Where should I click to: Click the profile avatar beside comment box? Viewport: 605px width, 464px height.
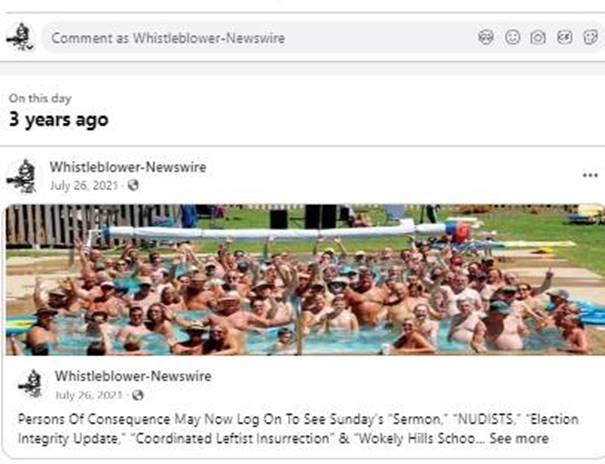tap(21, 37)
